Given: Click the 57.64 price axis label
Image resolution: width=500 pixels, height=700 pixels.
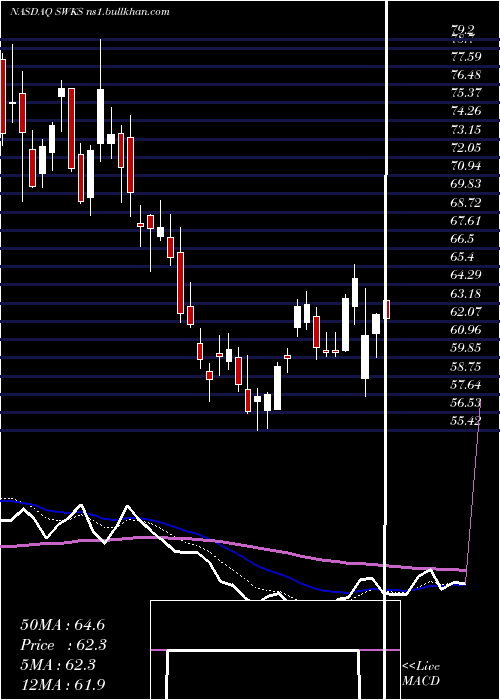Looking at the screenshot, I should [x=466, y=384].
